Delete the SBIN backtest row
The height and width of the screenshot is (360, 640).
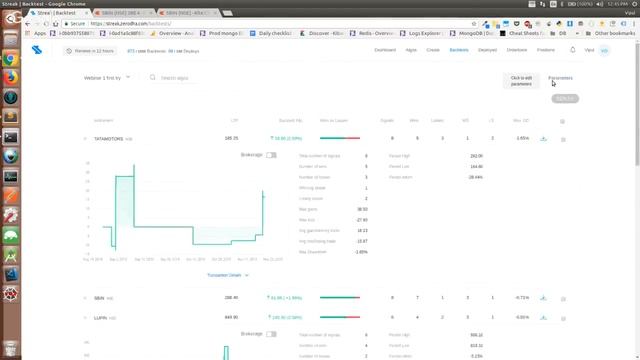coord(563,299)
